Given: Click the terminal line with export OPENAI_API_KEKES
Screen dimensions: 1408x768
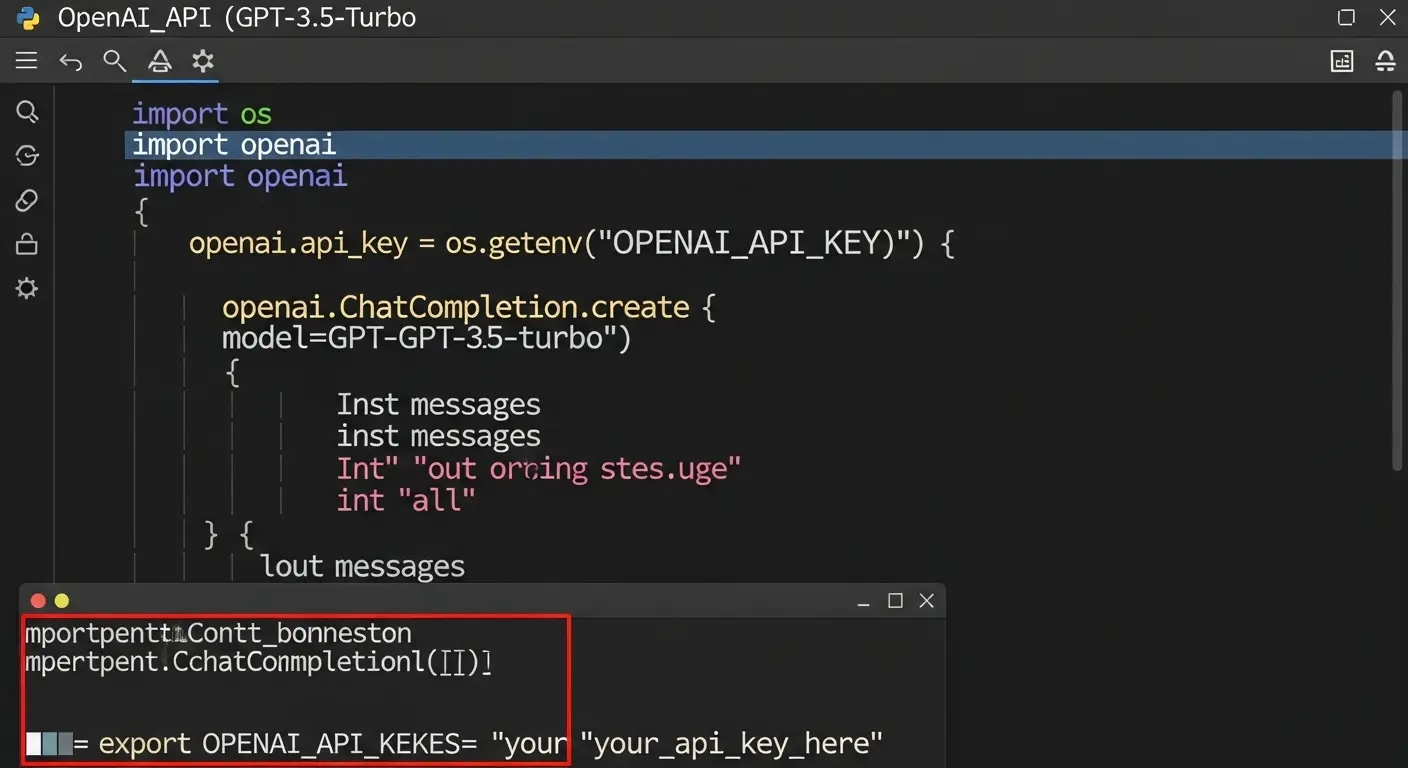Looking at the screenshot, I should coord(490,744).
